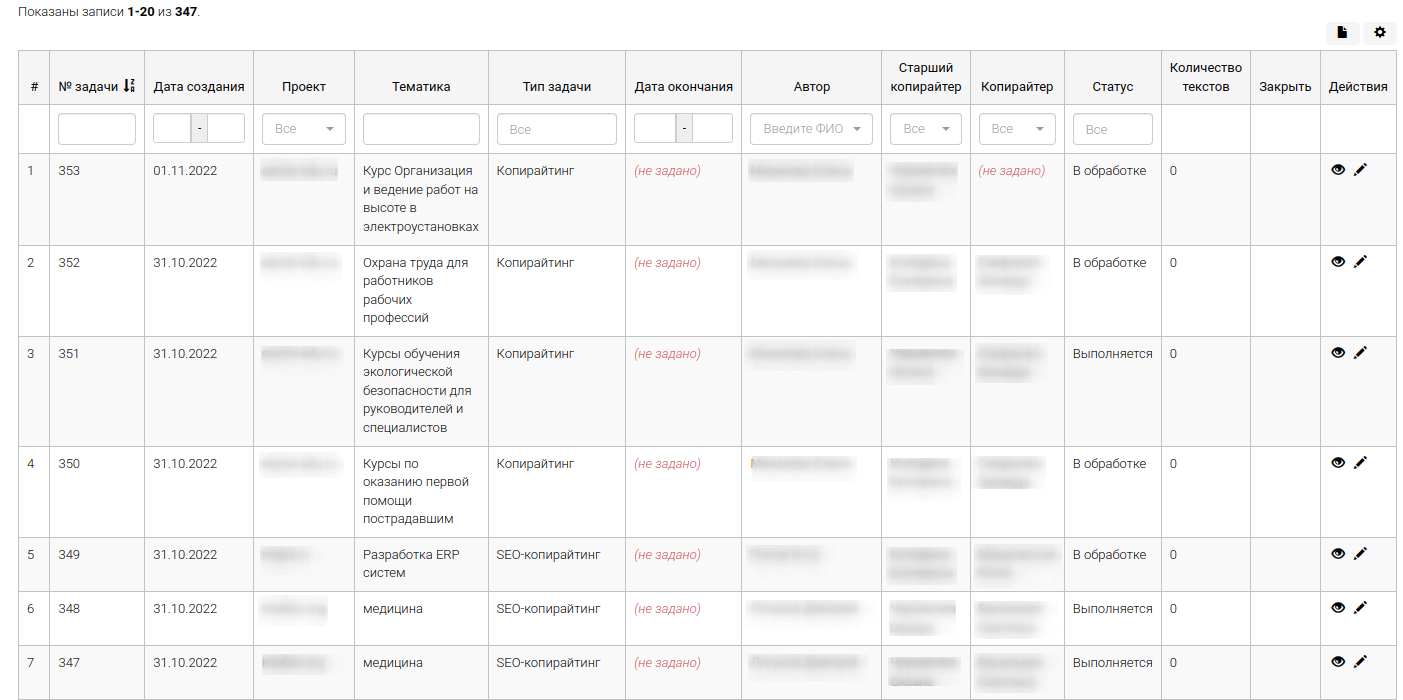The height and width of the screenshot is (700, 1403).
Task: View task 351 using the eye icon
Action: point(1338,353)
